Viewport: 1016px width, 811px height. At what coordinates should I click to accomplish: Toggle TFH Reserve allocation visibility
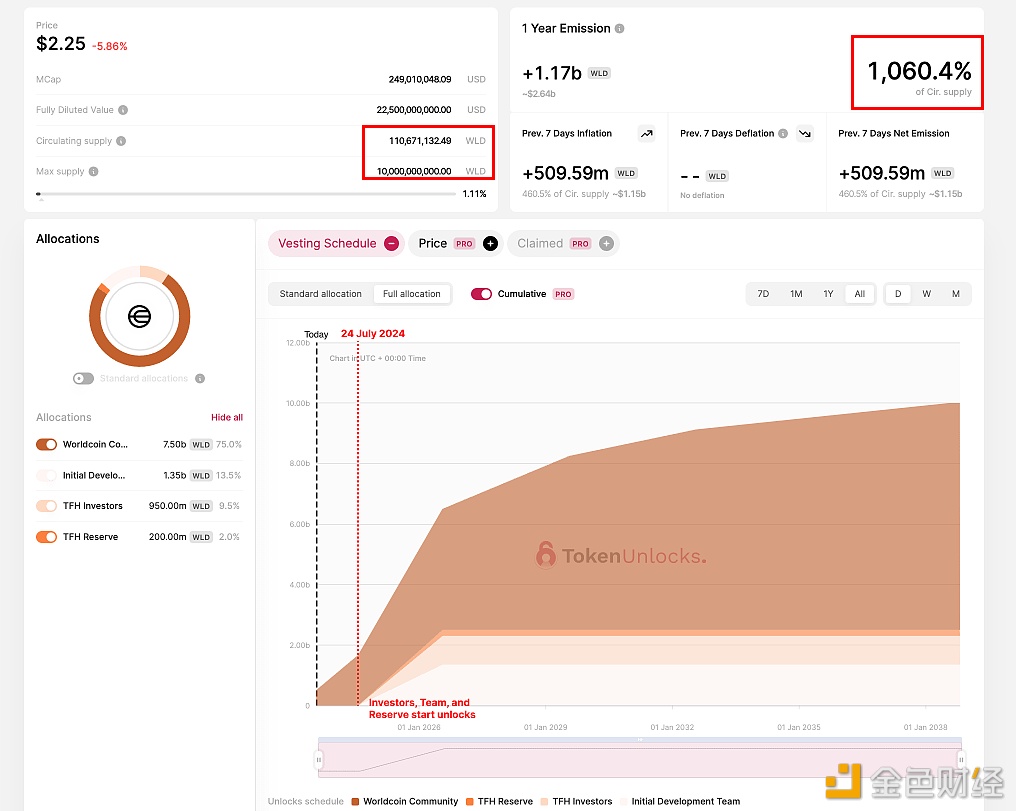coord(47,537)
